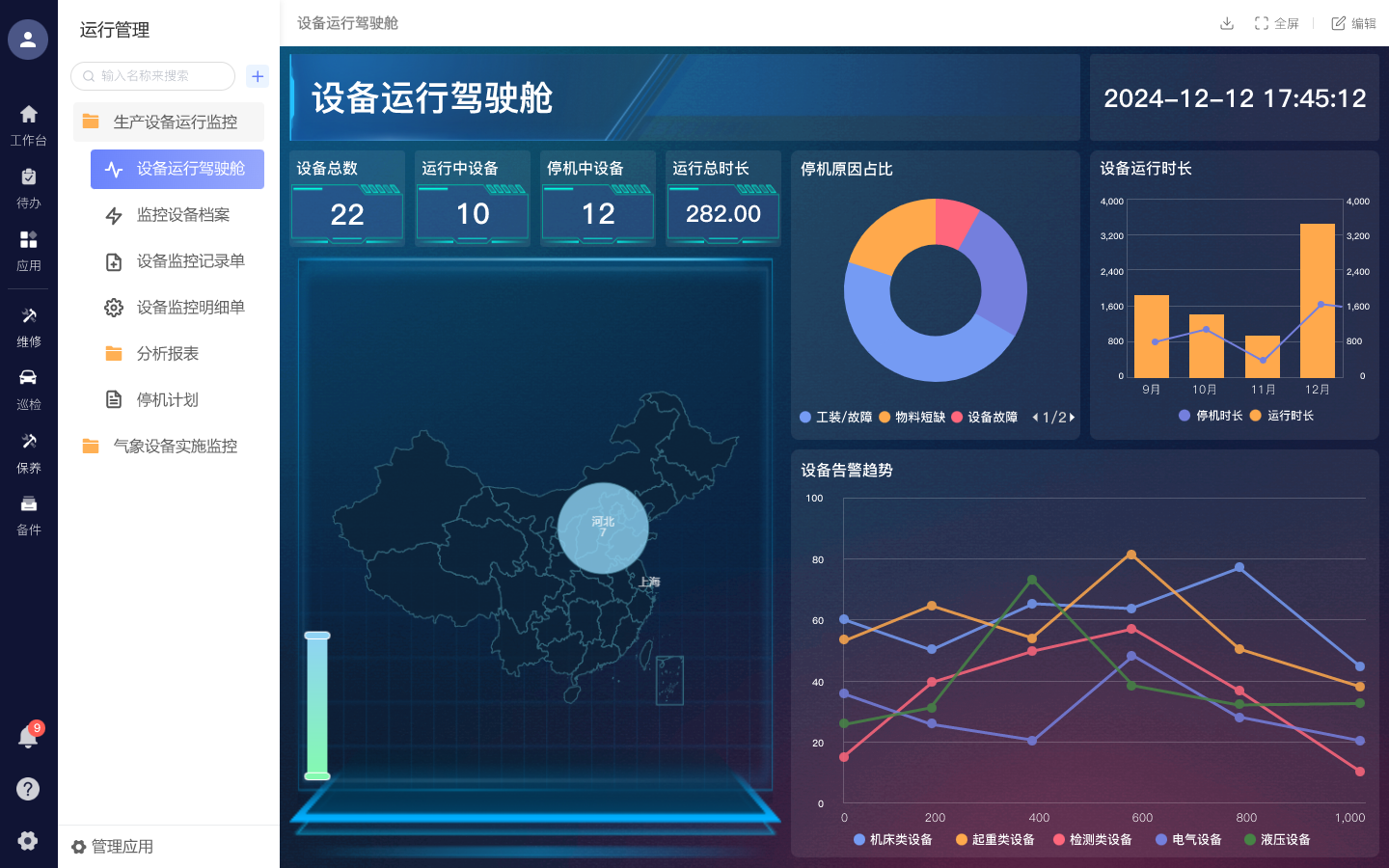The width and height of the screenshot is (1389, 868).
Task: Open settings gear in dark sidebar
Action: (28, 840)
